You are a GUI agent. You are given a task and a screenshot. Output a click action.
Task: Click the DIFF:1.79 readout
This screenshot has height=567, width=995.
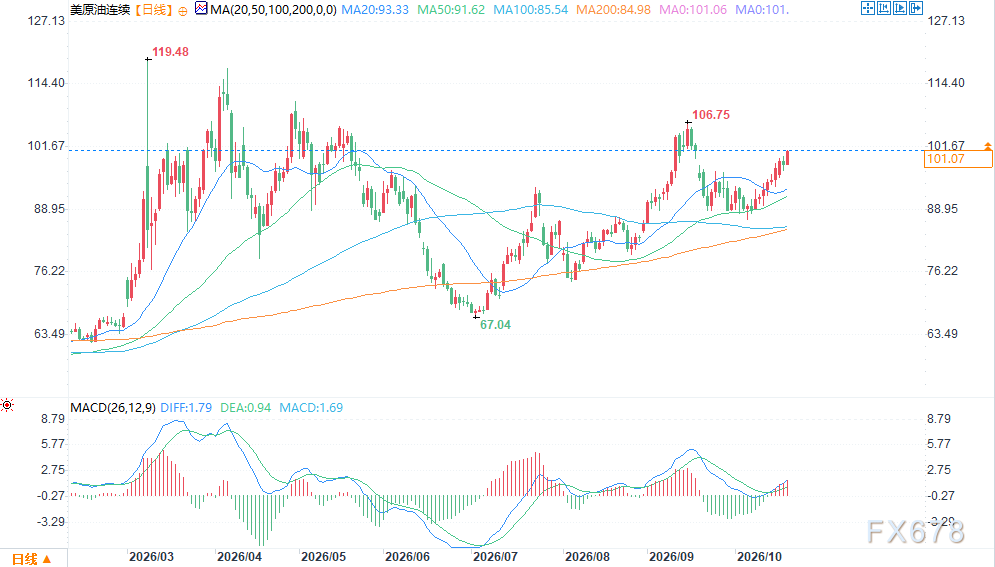point(186,408)
